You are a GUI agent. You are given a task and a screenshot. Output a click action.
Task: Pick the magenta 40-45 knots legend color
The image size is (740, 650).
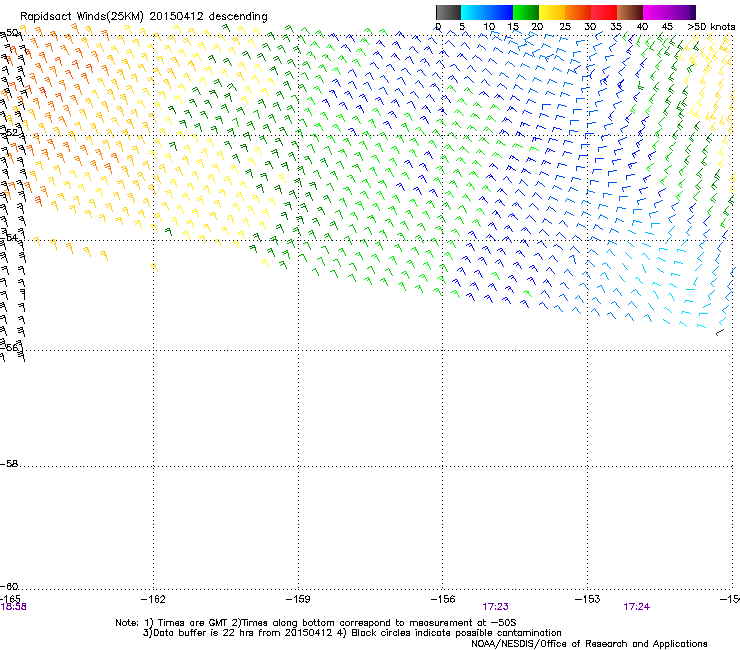pyautogui.click(x=656, y=12)
